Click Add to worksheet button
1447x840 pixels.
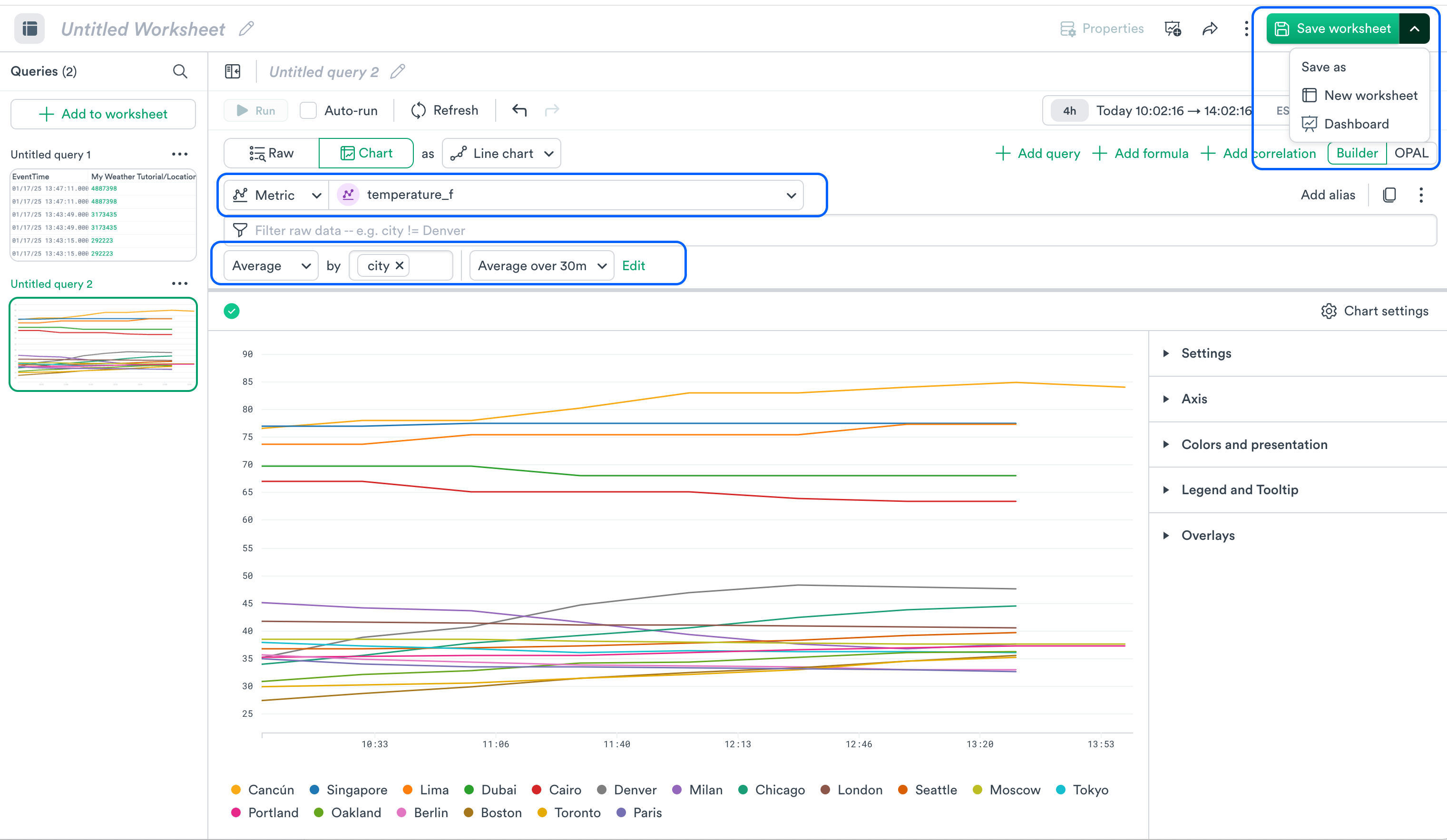click(x=103, y=114)
